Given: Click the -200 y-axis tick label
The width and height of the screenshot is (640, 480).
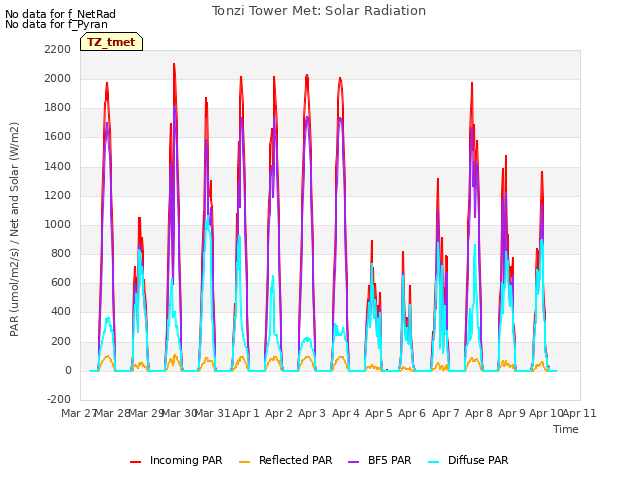Looking at the screenshot, I should [x=59, y=399].
